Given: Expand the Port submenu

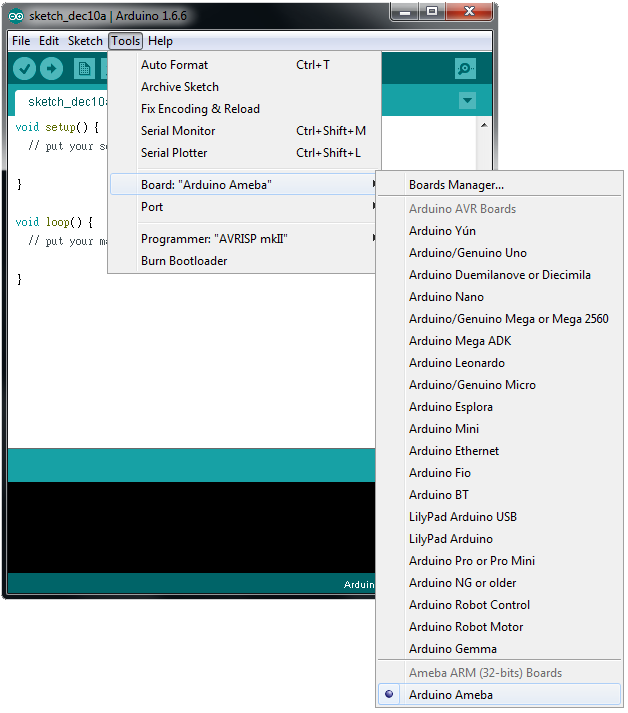Looking at the screenshot, I should coord(243,207).
